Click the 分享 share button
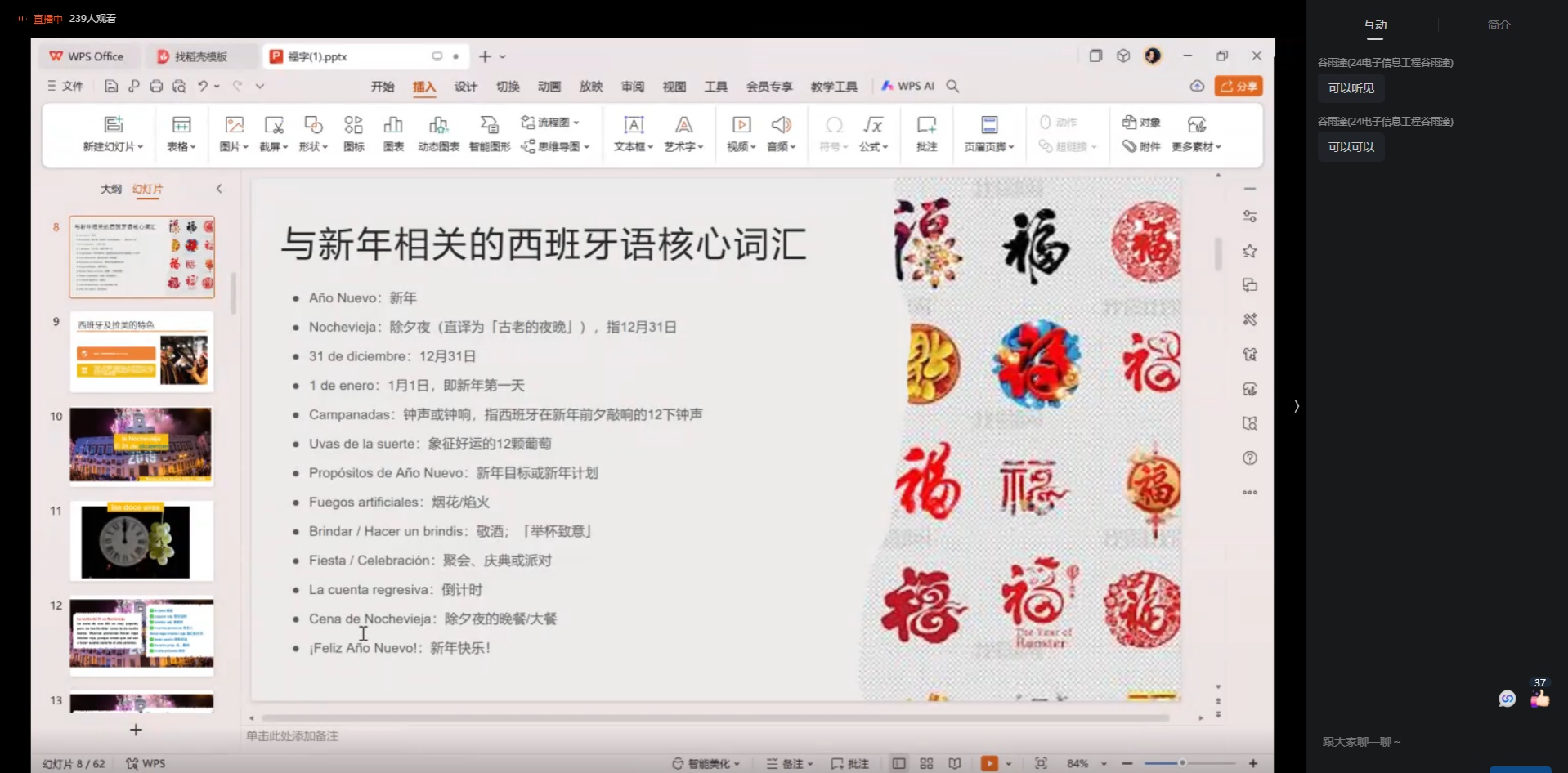1568x773 pixels. coord(1239,86)
